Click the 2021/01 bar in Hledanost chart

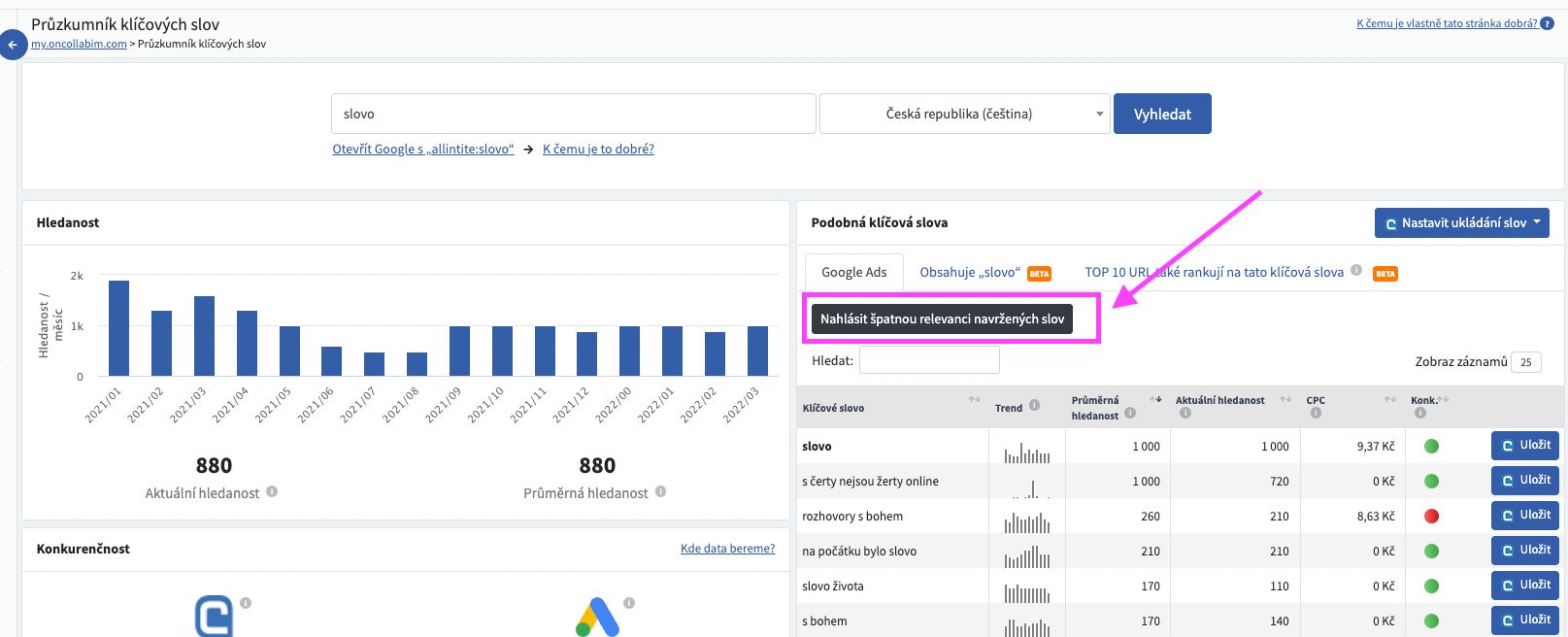click(118, 328)
